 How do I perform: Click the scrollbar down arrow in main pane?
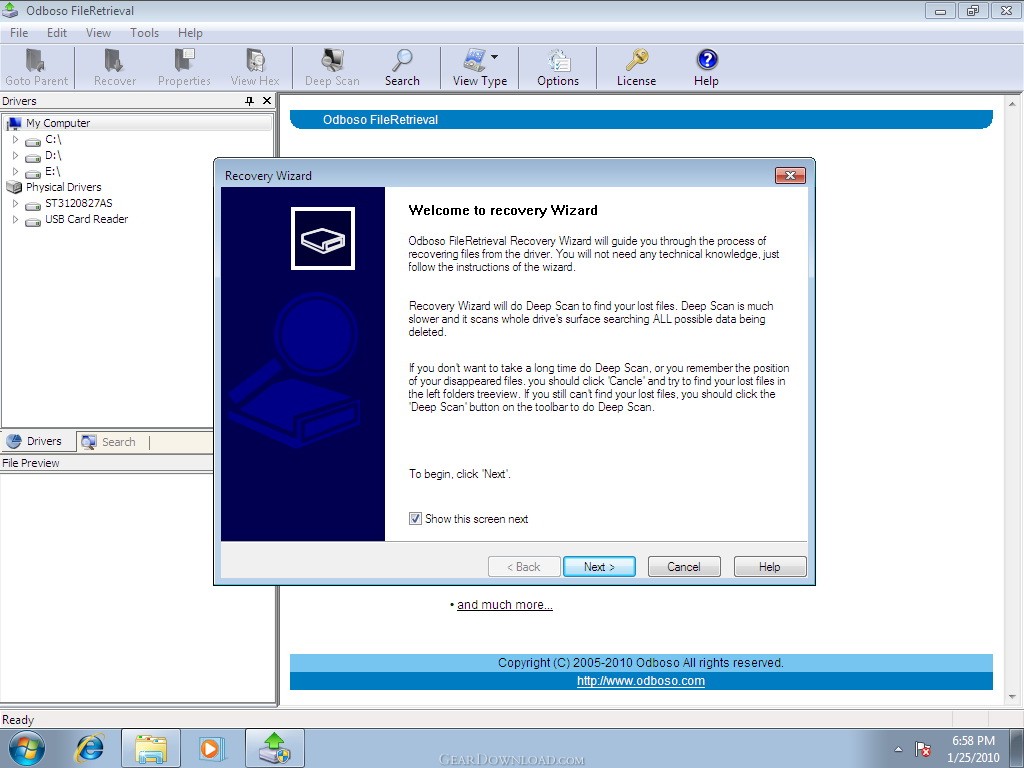pos(1012,697)
